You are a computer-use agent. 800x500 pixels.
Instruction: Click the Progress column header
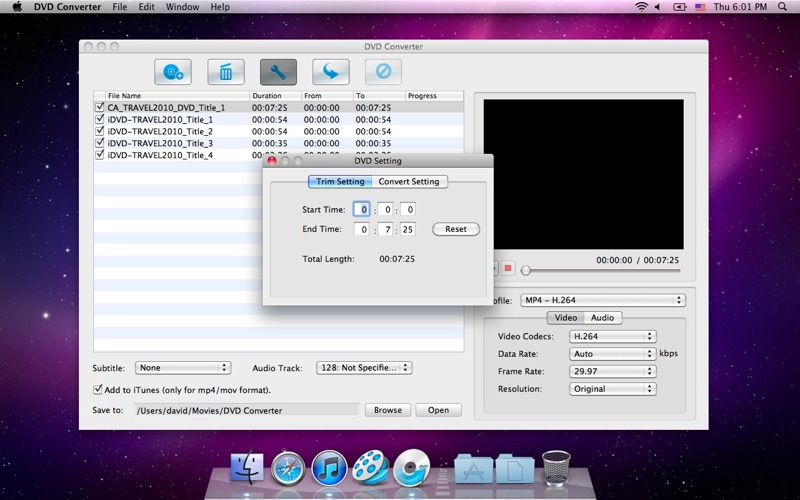click(x=434, y=95)
